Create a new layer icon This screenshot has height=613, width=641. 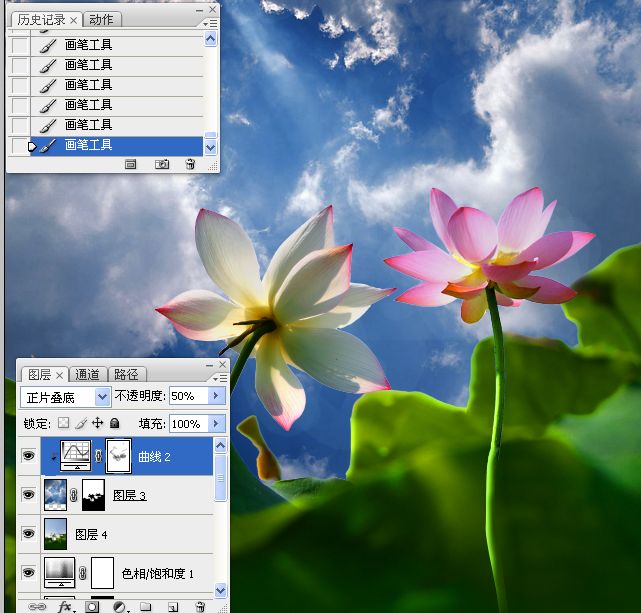click(x=173, y=607)
